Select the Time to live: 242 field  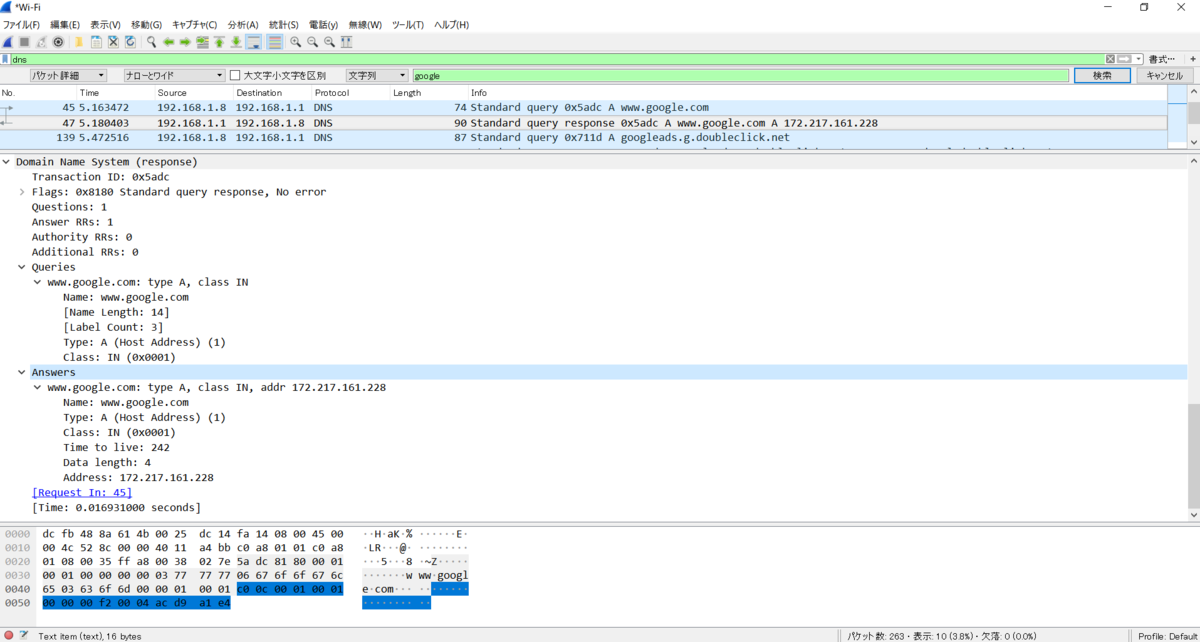(x=116, y=447)
